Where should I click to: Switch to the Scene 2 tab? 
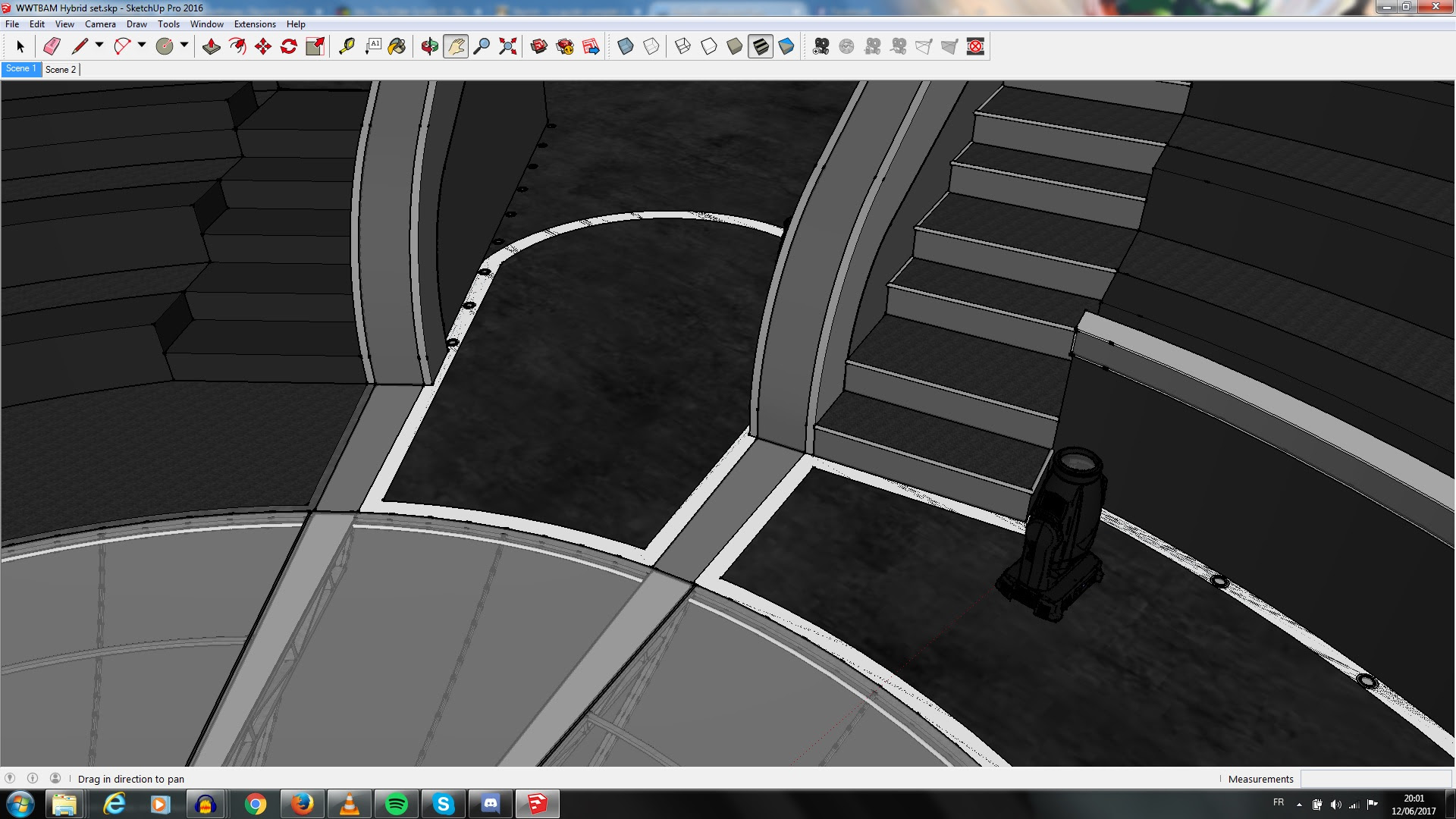(61, 69)
